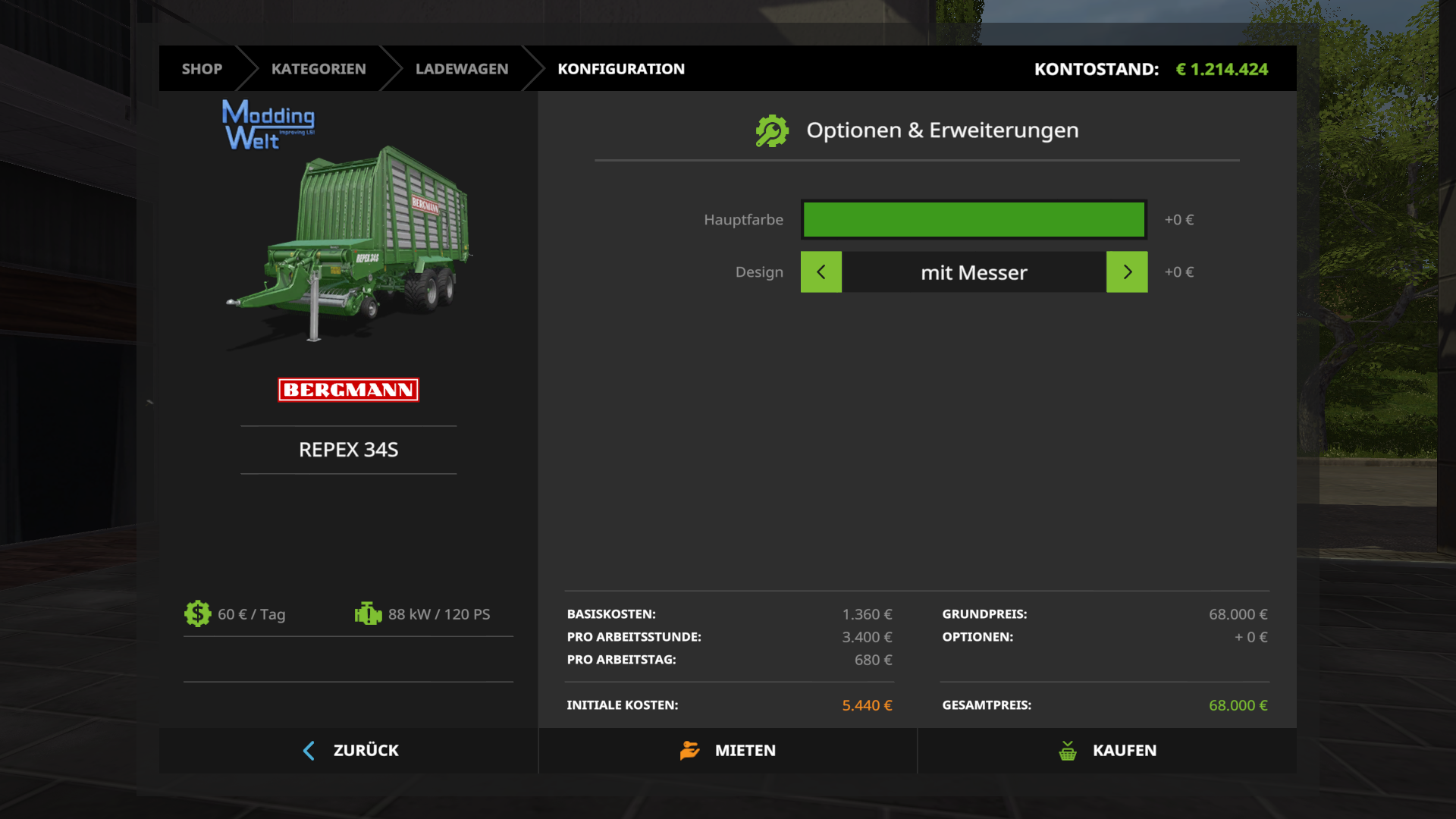Navigate to the Kategorien breadcrumb
This screenshot has height=819, width=1456.
pyautogui.click(x=318, y=69)
